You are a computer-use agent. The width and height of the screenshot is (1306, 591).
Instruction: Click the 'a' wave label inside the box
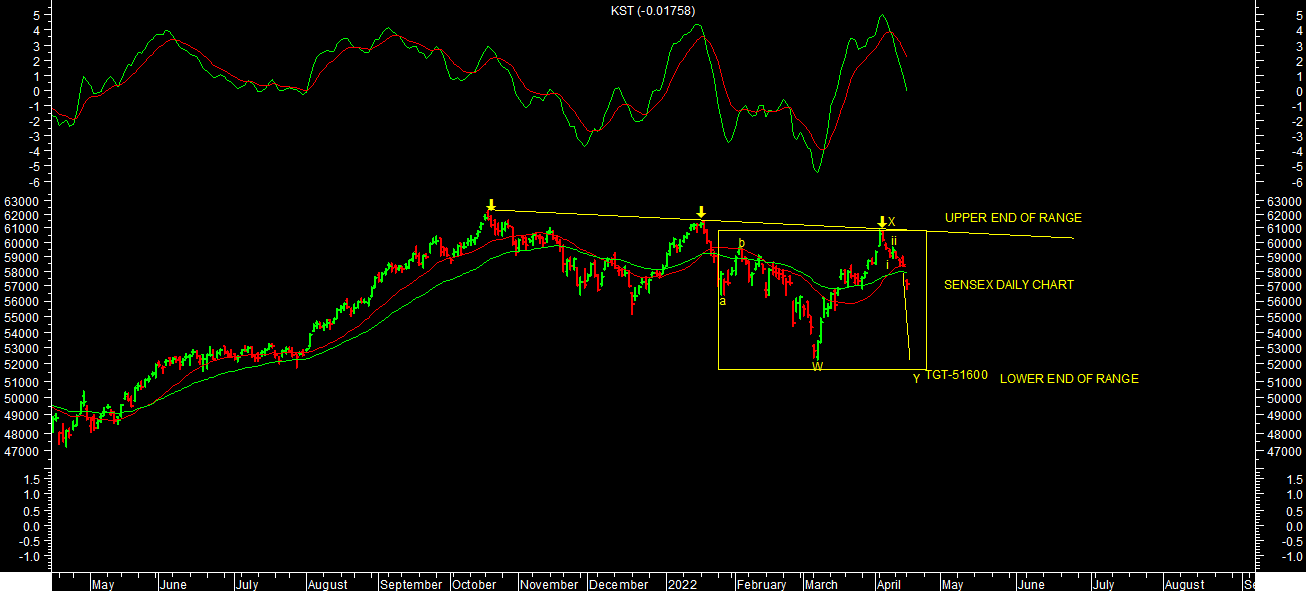point(723,300)
